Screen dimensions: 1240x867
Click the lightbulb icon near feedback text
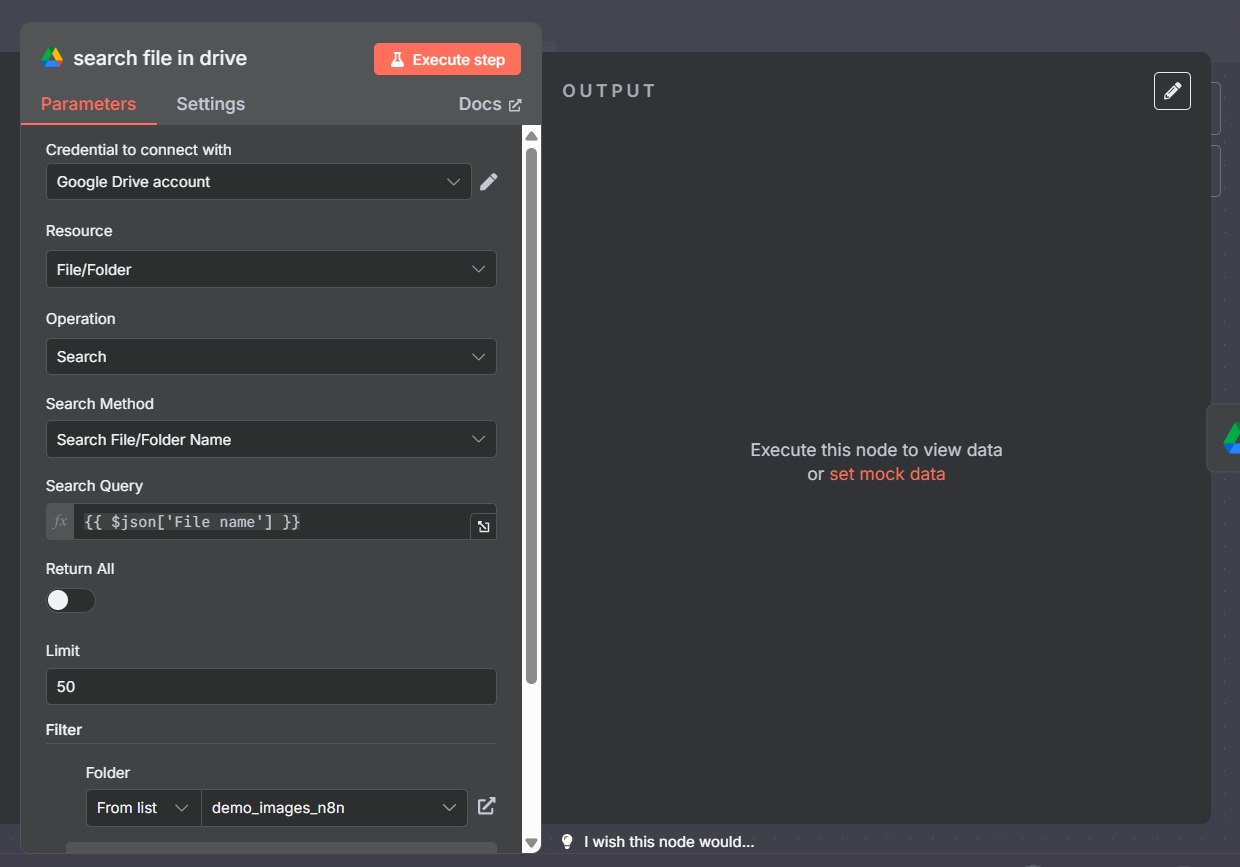click(x=568, y=842)
